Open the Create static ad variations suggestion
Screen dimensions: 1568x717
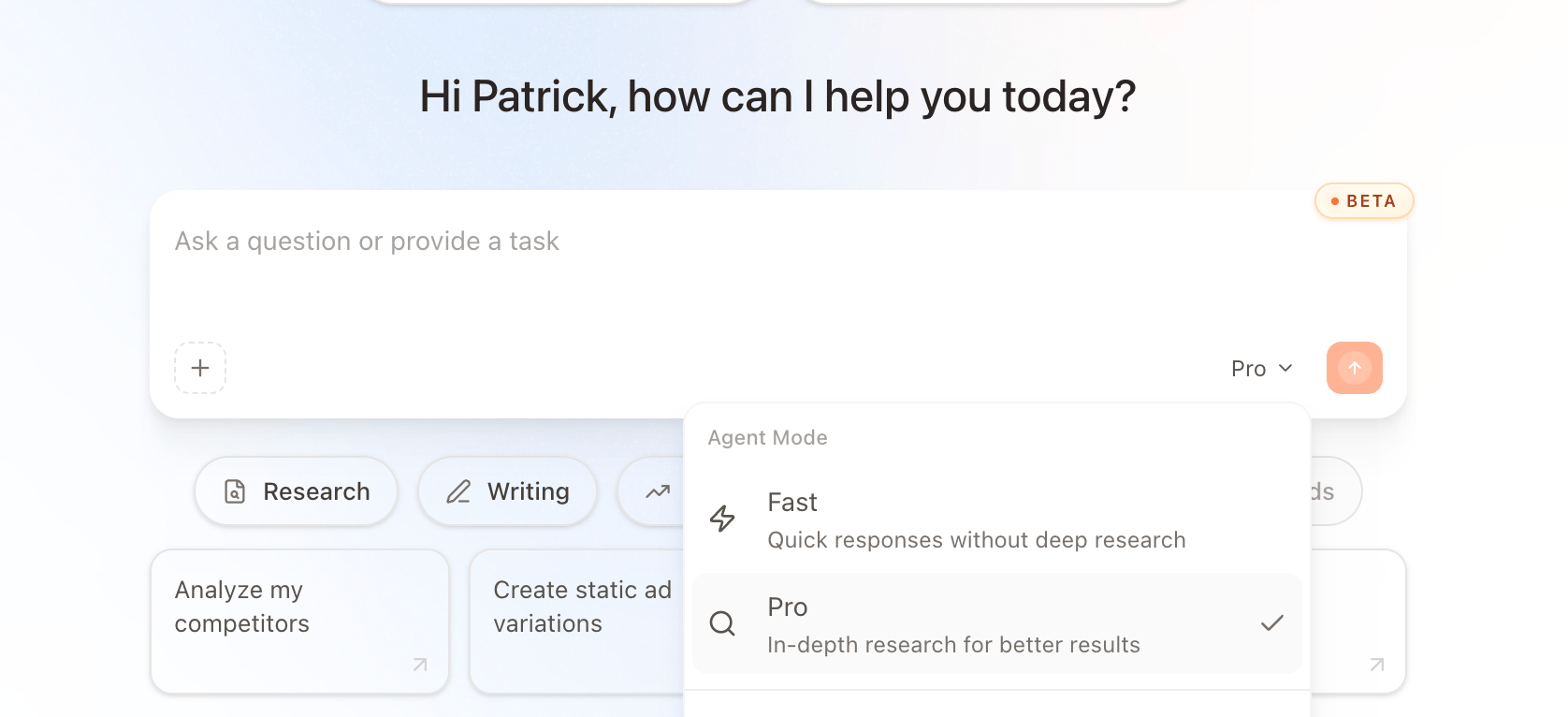tap(577, 622)
